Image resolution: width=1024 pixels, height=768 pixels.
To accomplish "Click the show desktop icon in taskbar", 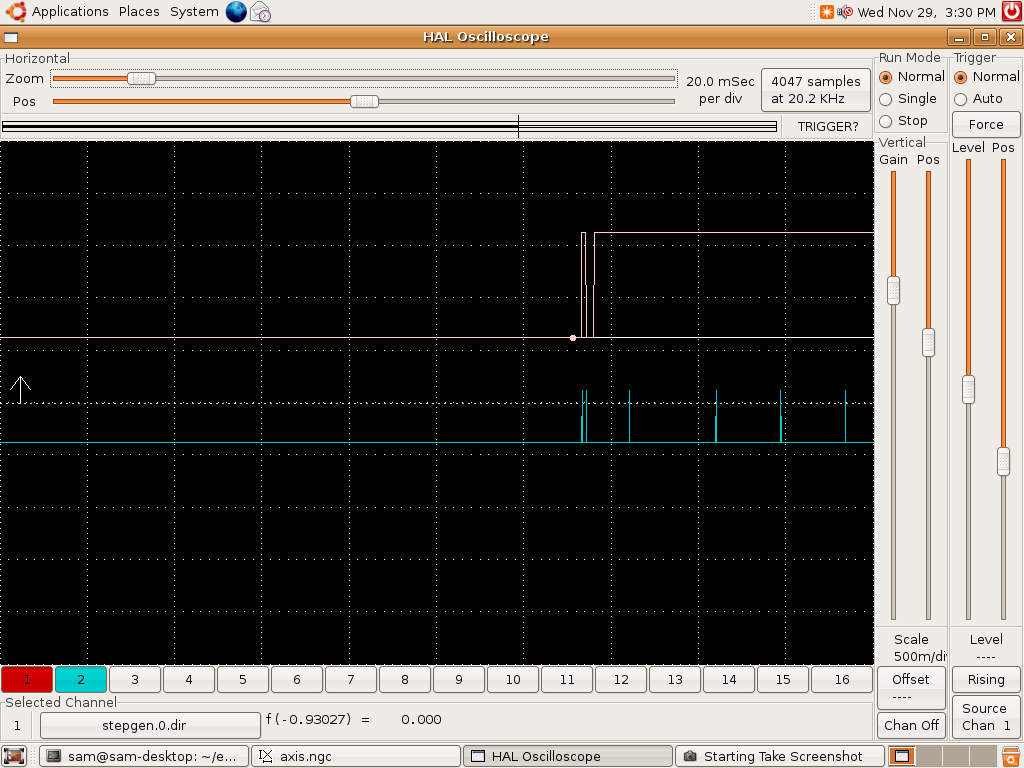I will point(14,756).
